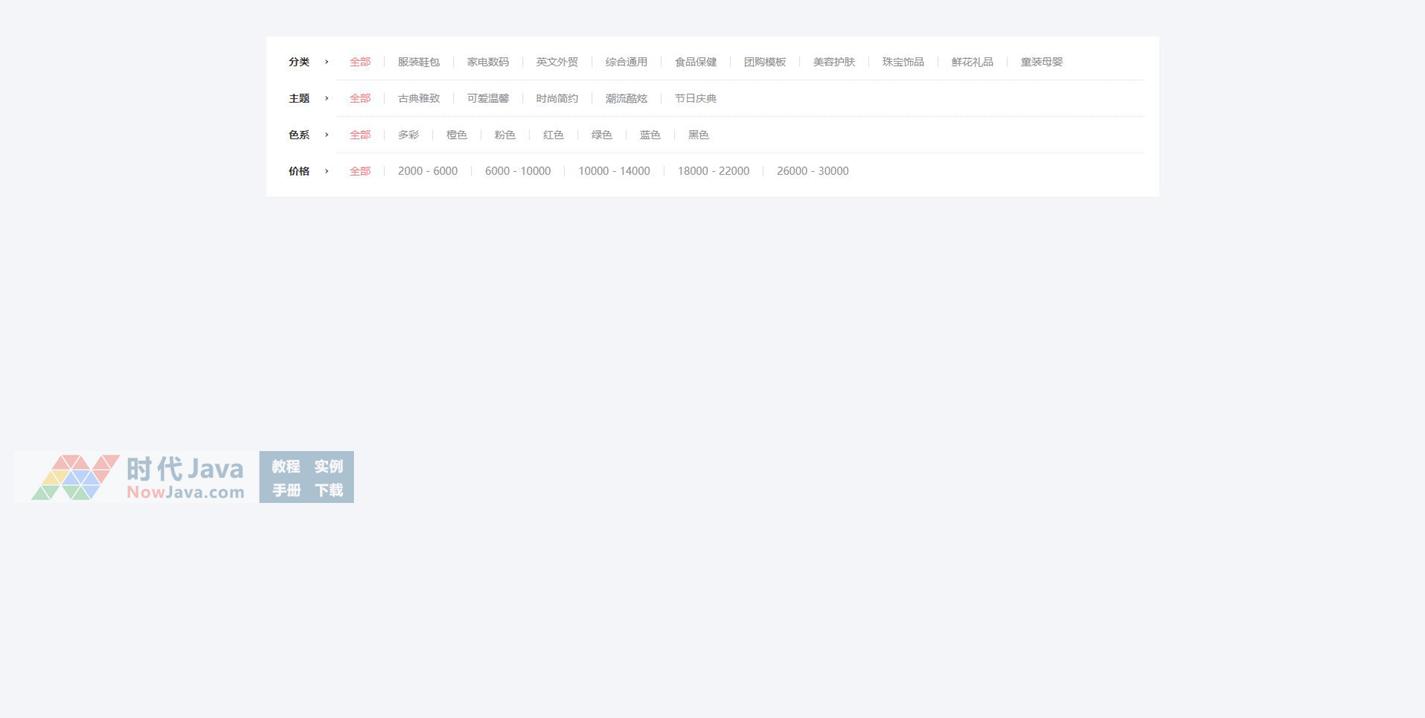
Task: Select price range 10000 - 14000
Action: click(614, 171)
